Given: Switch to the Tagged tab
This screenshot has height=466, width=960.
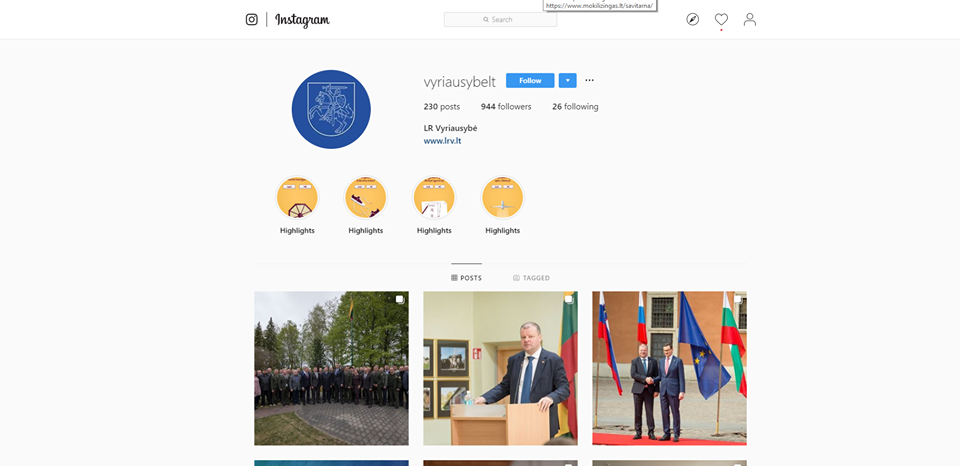Looking at the screenshot, I should coord(531,278).
